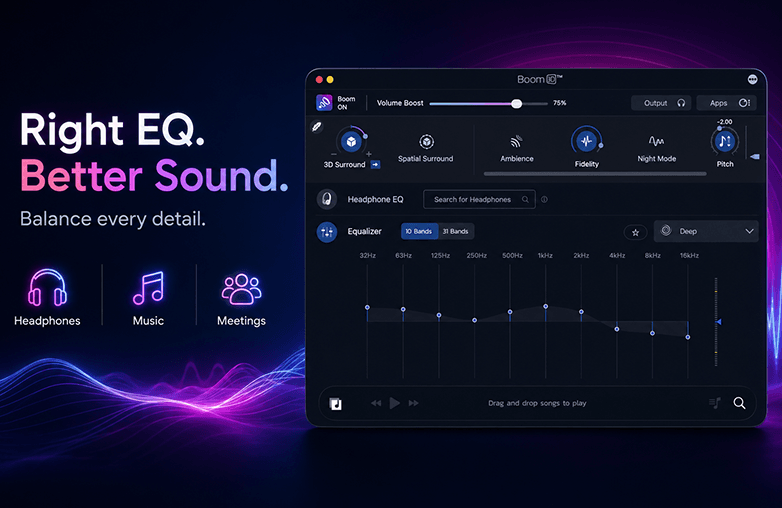Open the playlist queue icon
Screen dimensions: 782x508
point(715,403)
